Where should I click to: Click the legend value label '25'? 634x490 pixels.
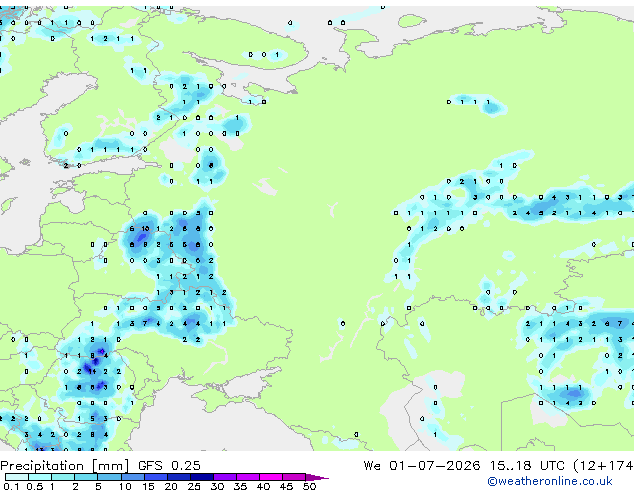(x=194, y=486)
